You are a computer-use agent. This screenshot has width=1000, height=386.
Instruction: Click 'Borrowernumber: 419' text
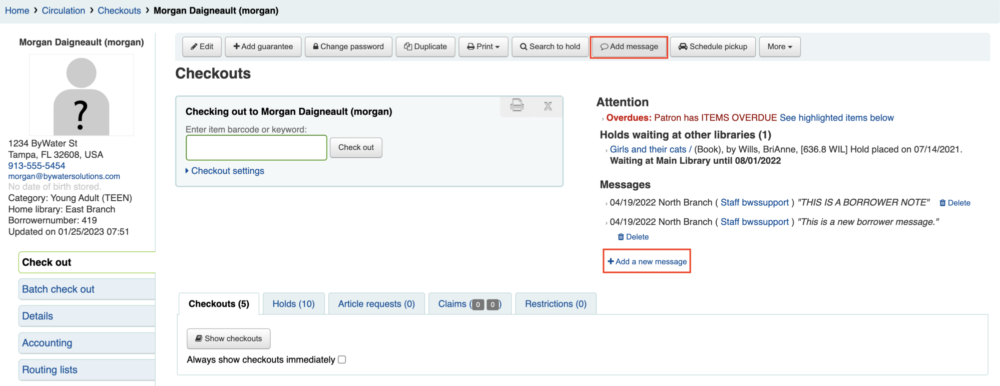52,220
